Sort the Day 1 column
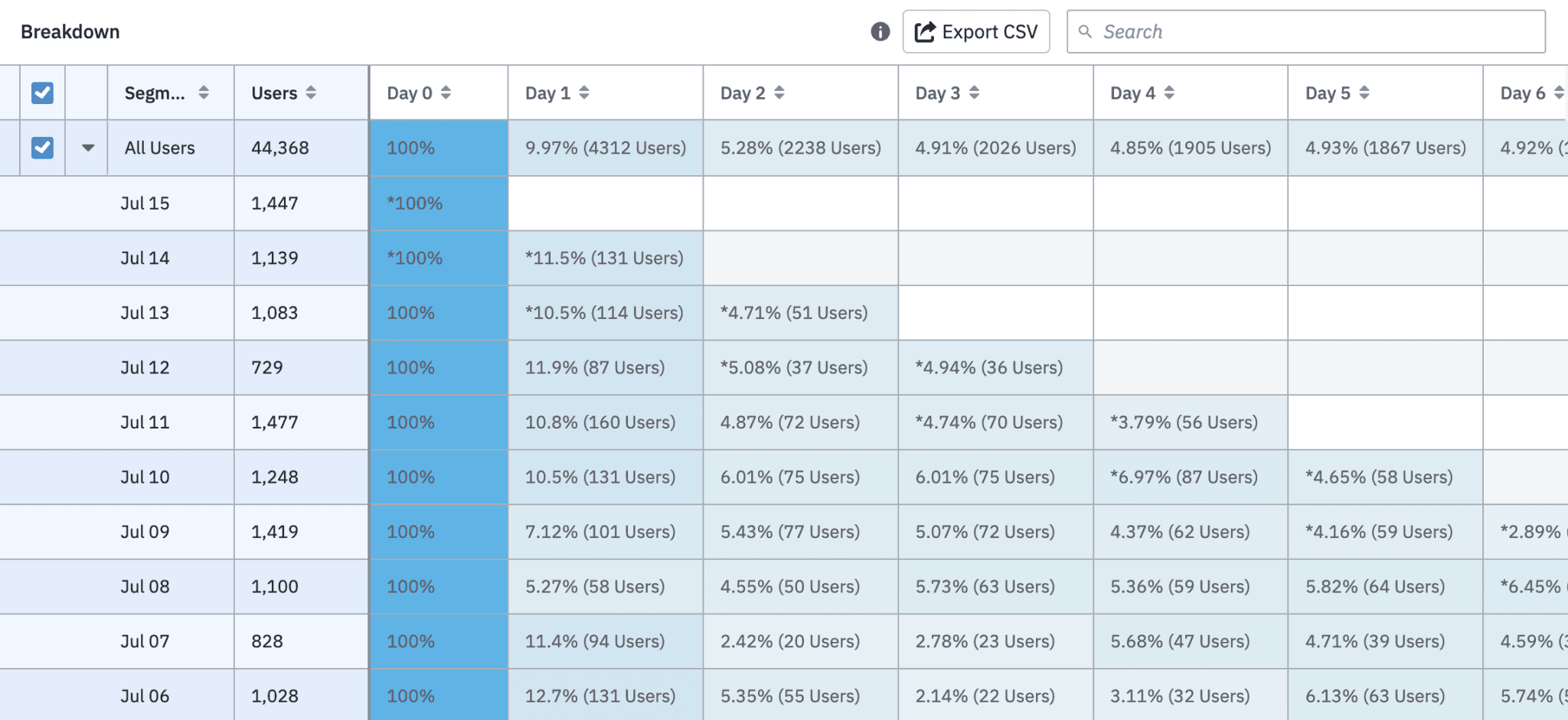The image size is (1568, 720). click(x=584, y=93)
